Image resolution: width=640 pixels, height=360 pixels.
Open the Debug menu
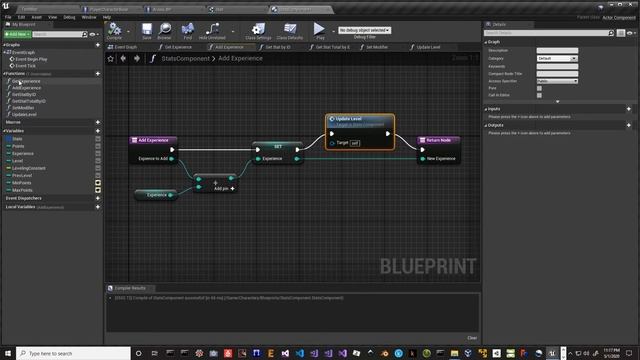(x=69, y=17)
